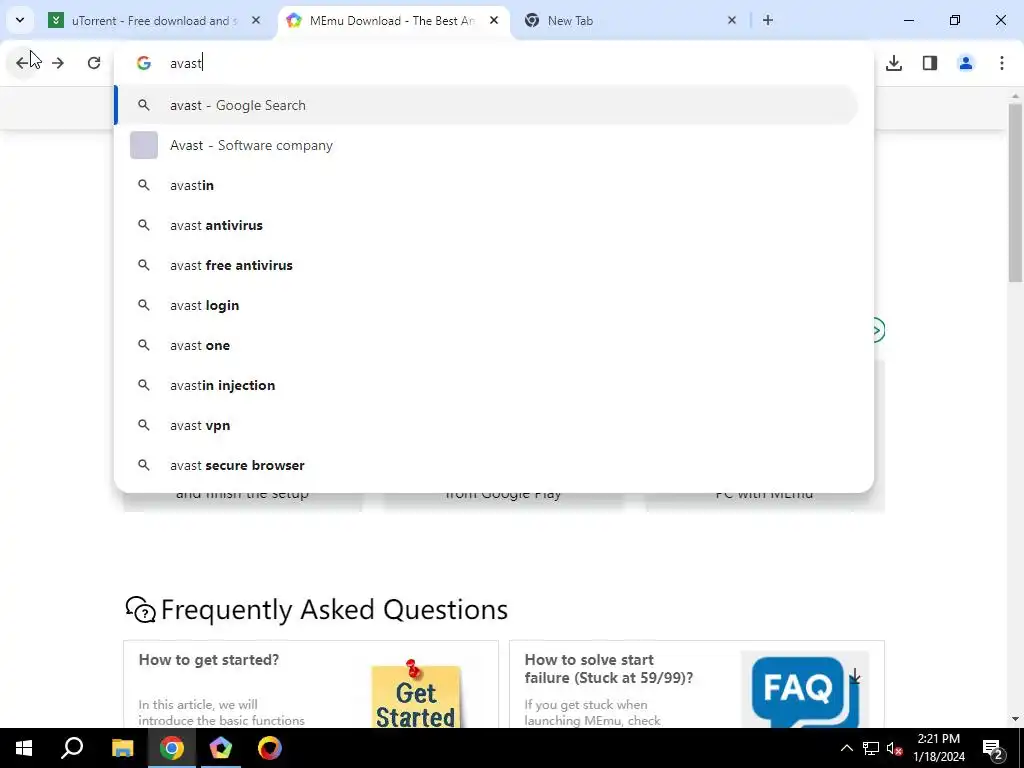Choose the 'avast free antivirus' suggestion
1024x768 pixels.
click(x=487, y=265)
